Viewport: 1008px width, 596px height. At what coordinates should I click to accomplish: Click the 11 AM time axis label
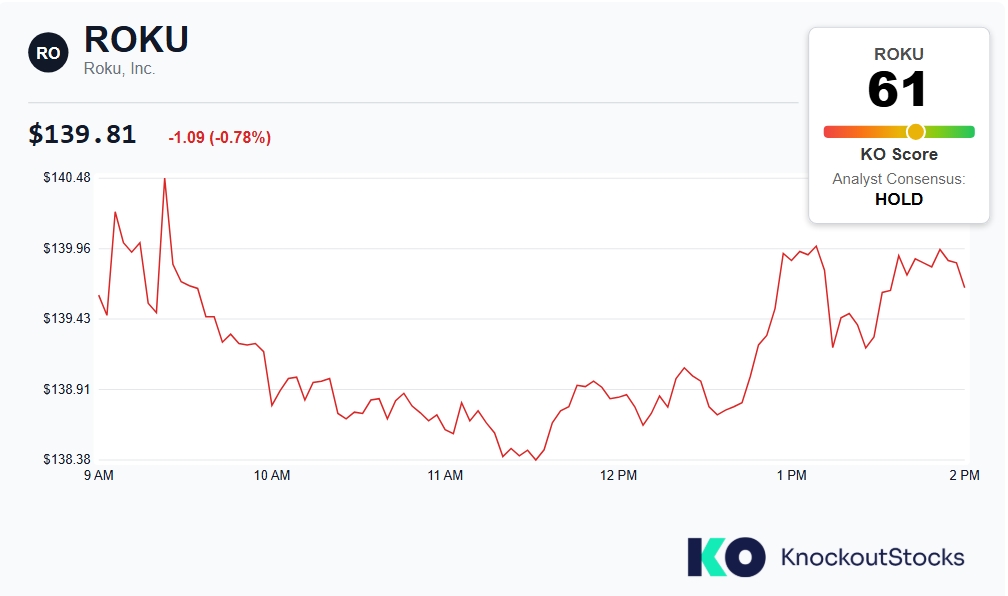point(445,475)
